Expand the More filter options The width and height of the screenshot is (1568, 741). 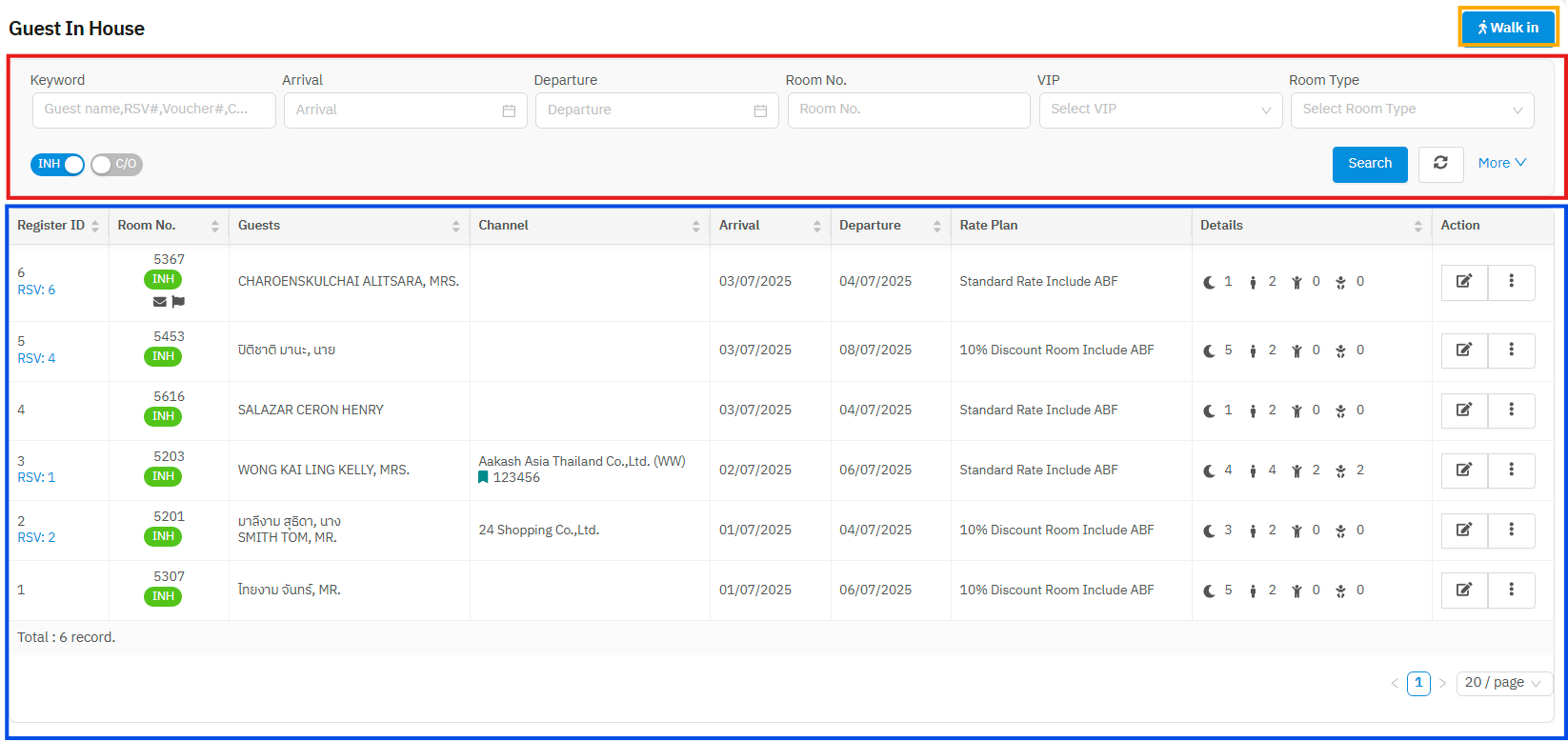click(x=1501, y=163)
